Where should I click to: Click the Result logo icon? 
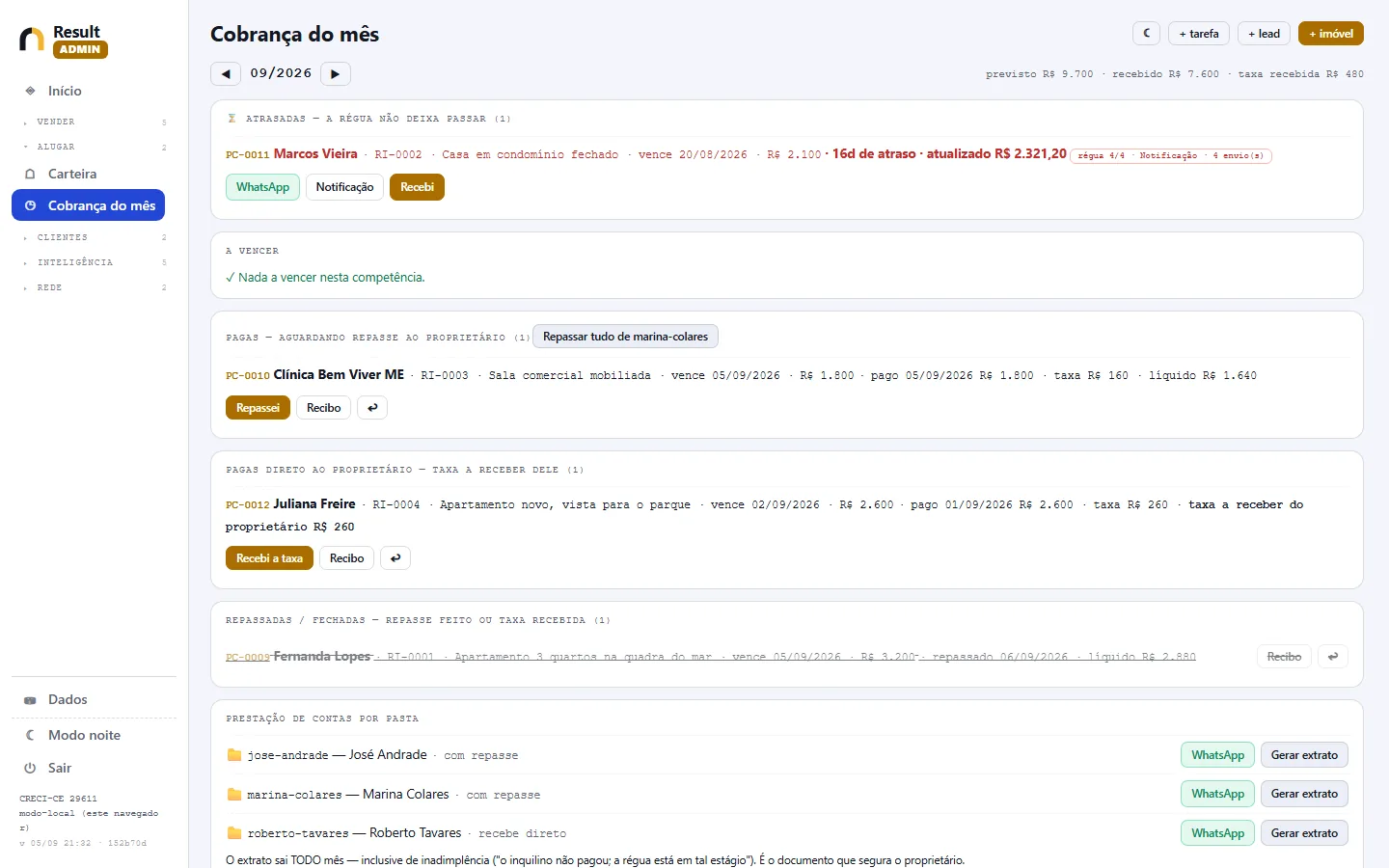tap(32, 39)
